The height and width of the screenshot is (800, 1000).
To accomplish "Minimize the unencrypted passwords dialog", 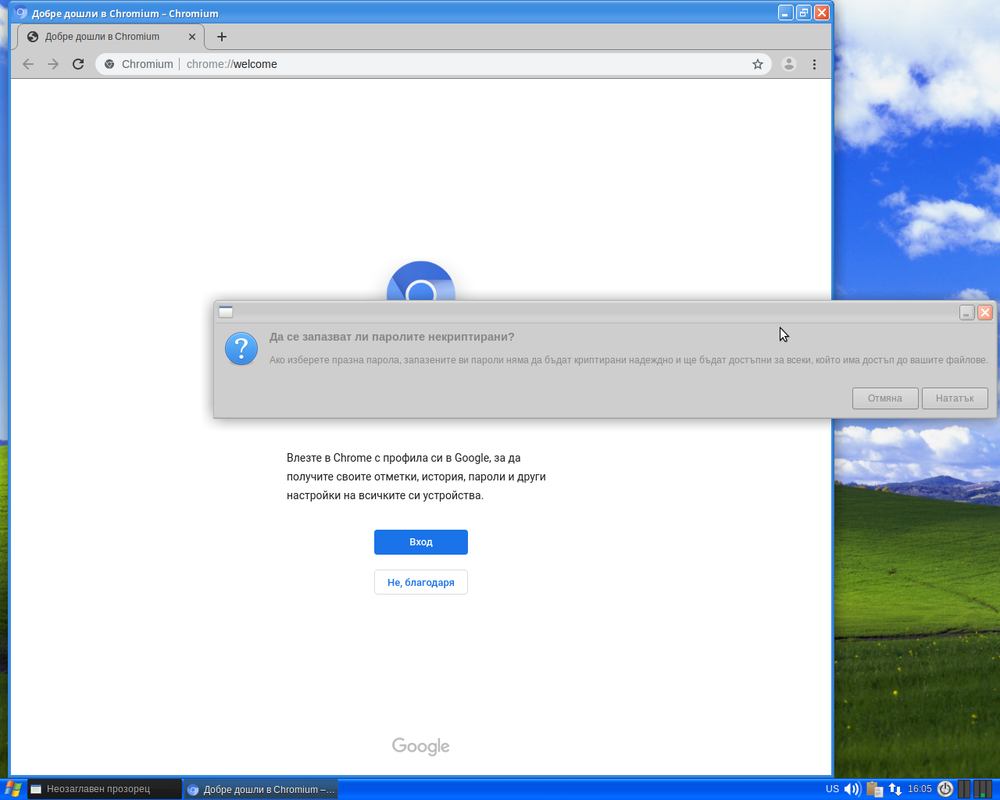I will pos(966,312).
